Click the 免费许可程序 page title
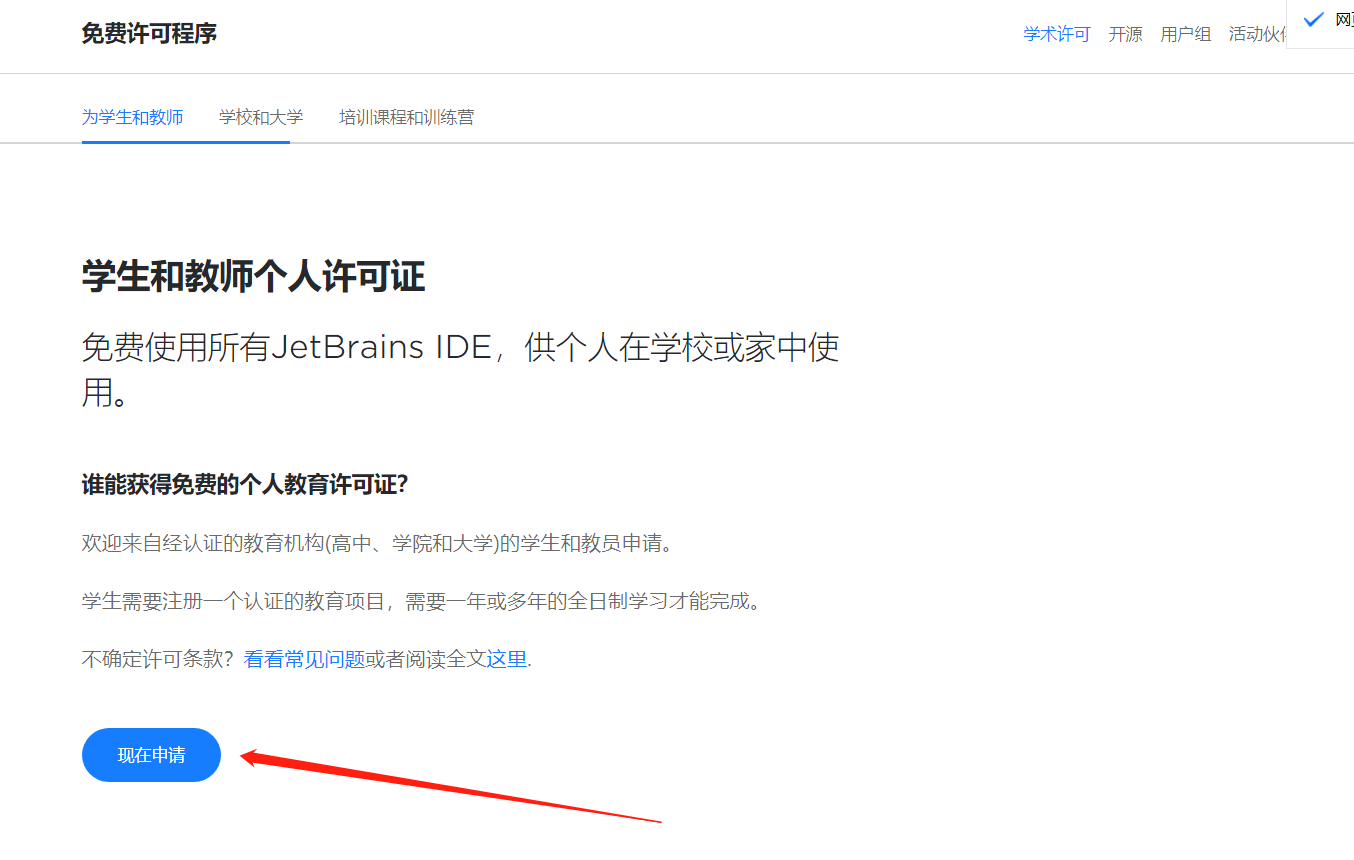The width and height of the screenshot is (1354, 860). [x=148, y=33]
